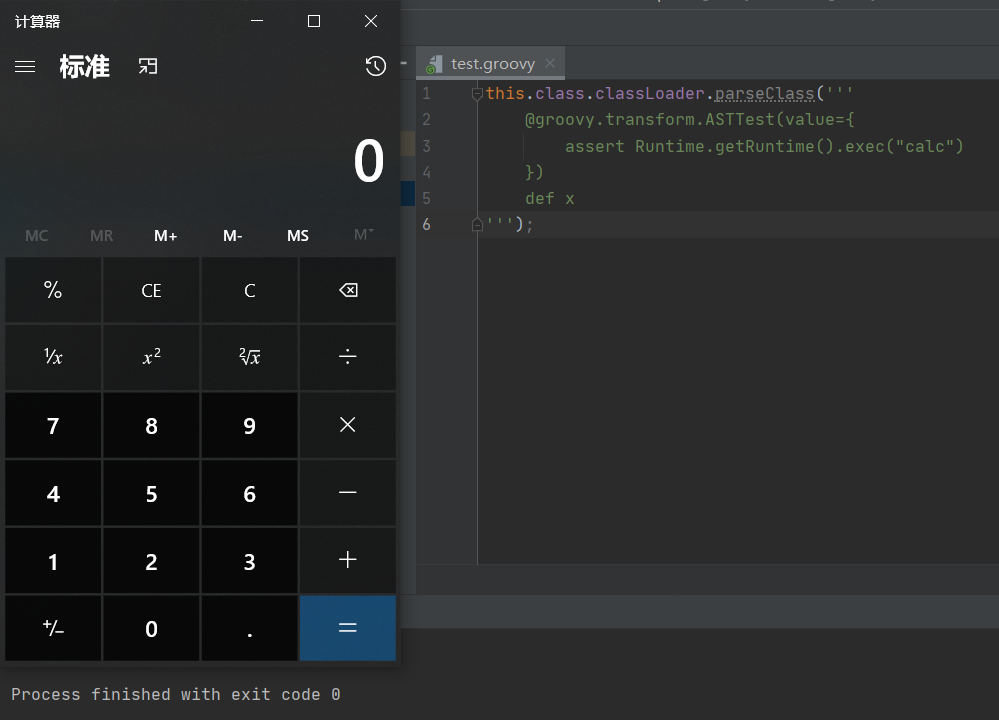The image size is (999, 720).
Task: Click the keep-on-top window icon
Action: tap(148, 67)
